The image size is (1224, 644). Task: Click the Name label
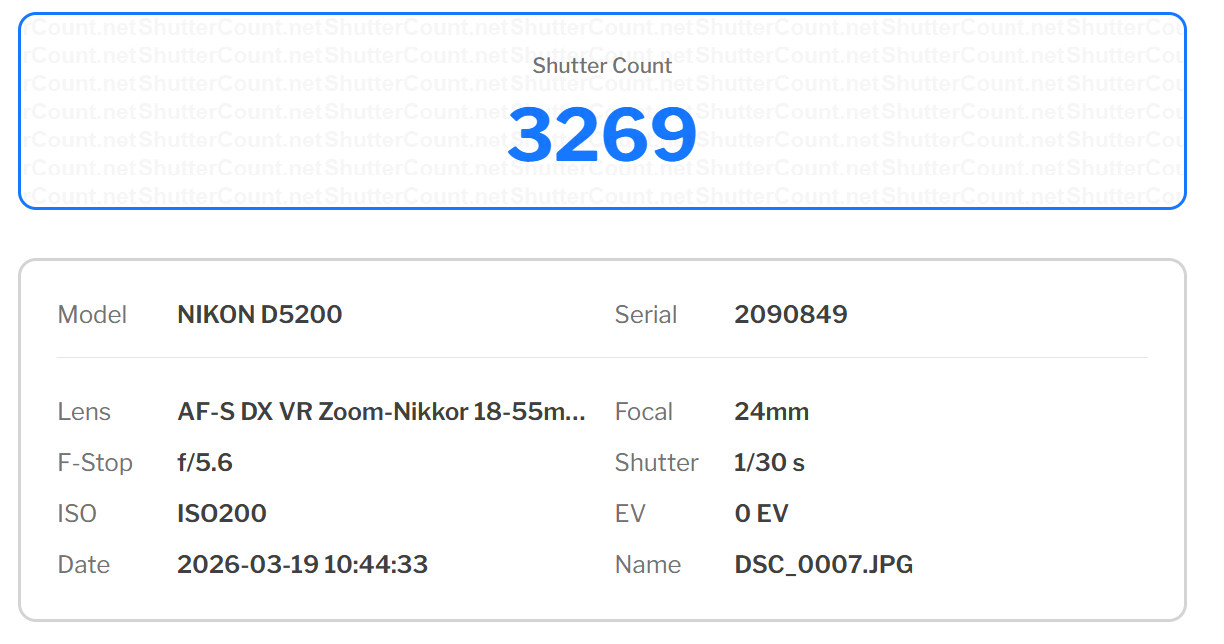click(x=647, y=565)
